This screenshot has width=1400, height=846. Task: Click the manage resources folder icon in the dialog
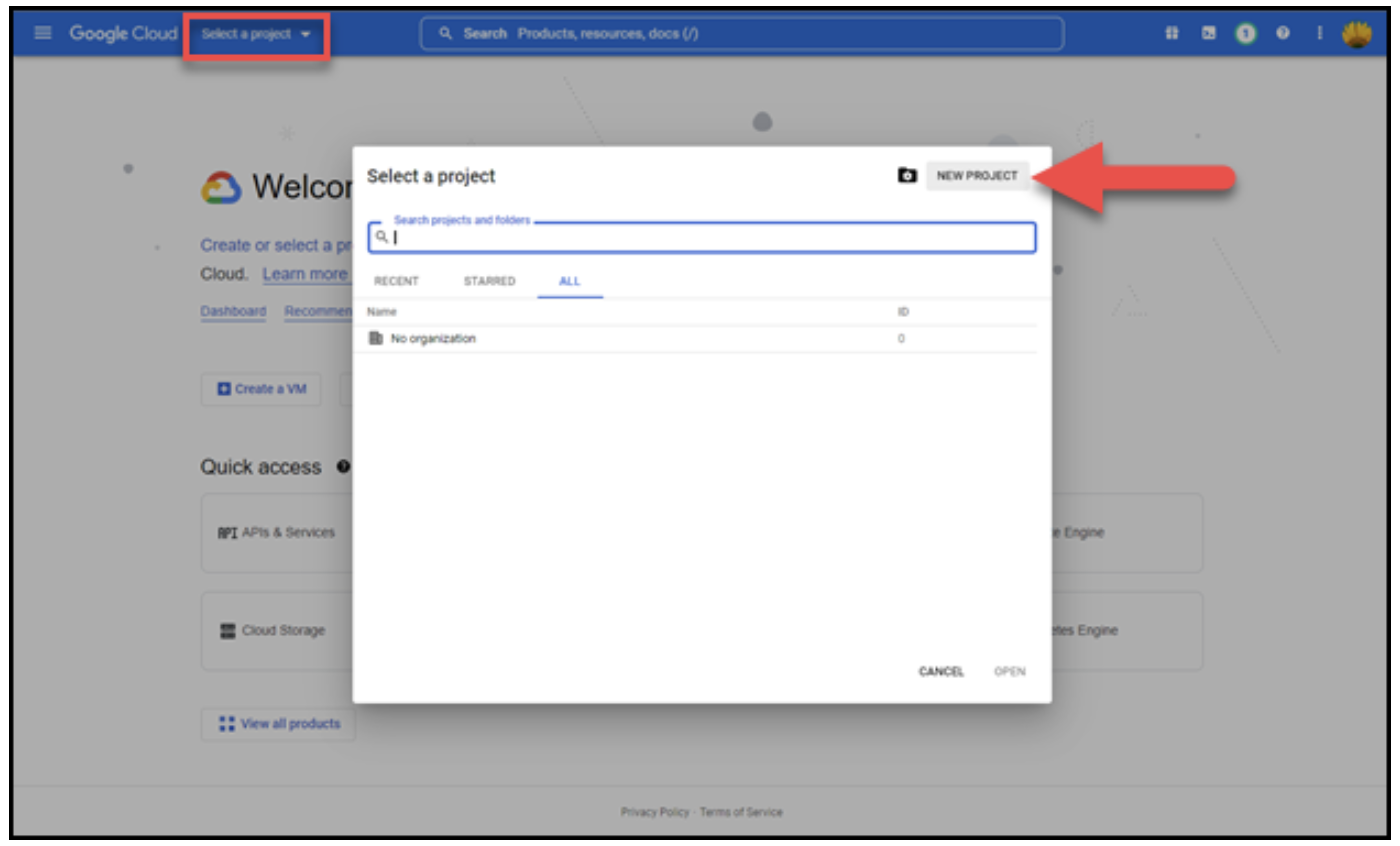(907, 175)
